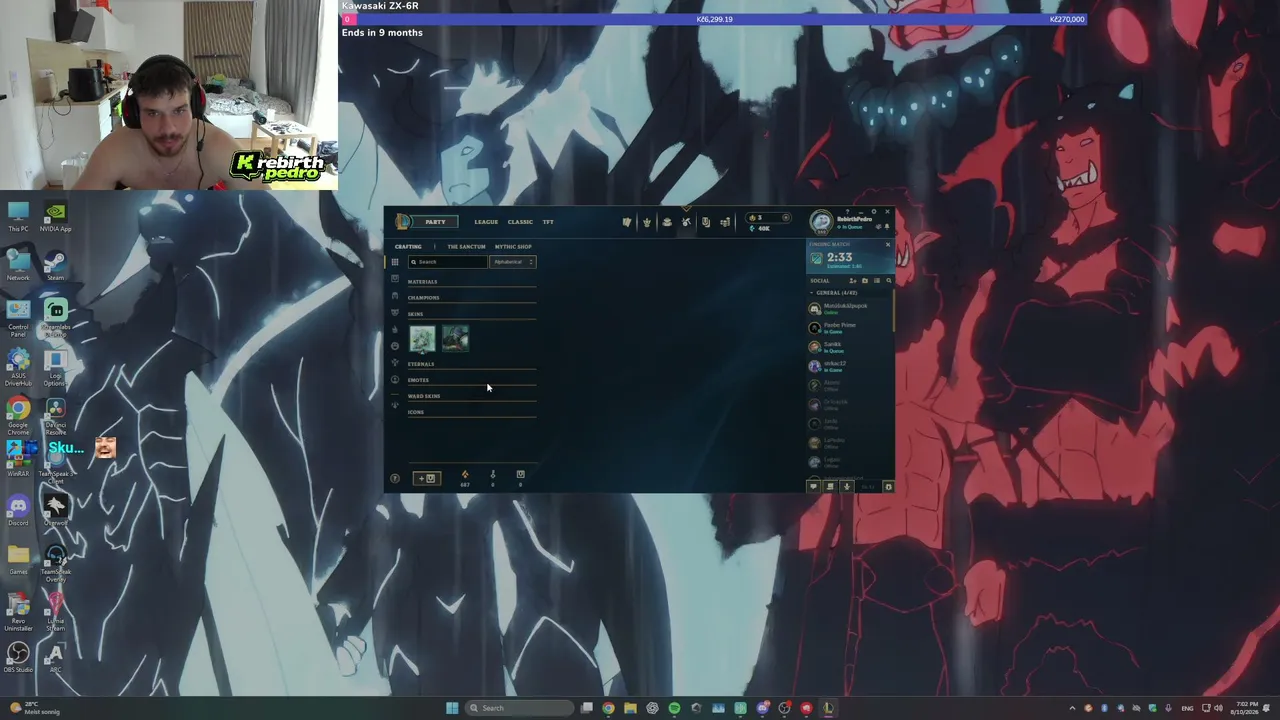The image size is (1280, 720).
Task: Open the add friend icon in Social panel
Action: click(853, 281)
